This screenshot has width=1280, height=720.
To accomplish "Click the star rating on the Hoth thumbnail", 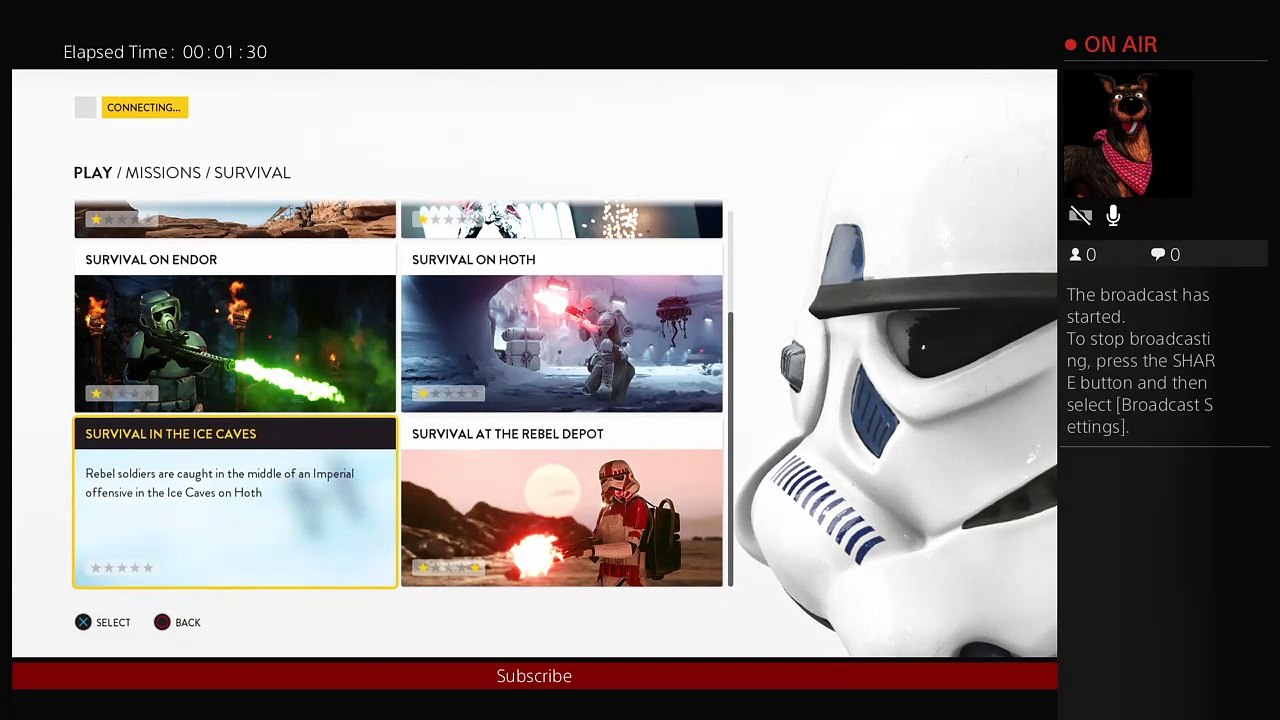I will [448, 393].
